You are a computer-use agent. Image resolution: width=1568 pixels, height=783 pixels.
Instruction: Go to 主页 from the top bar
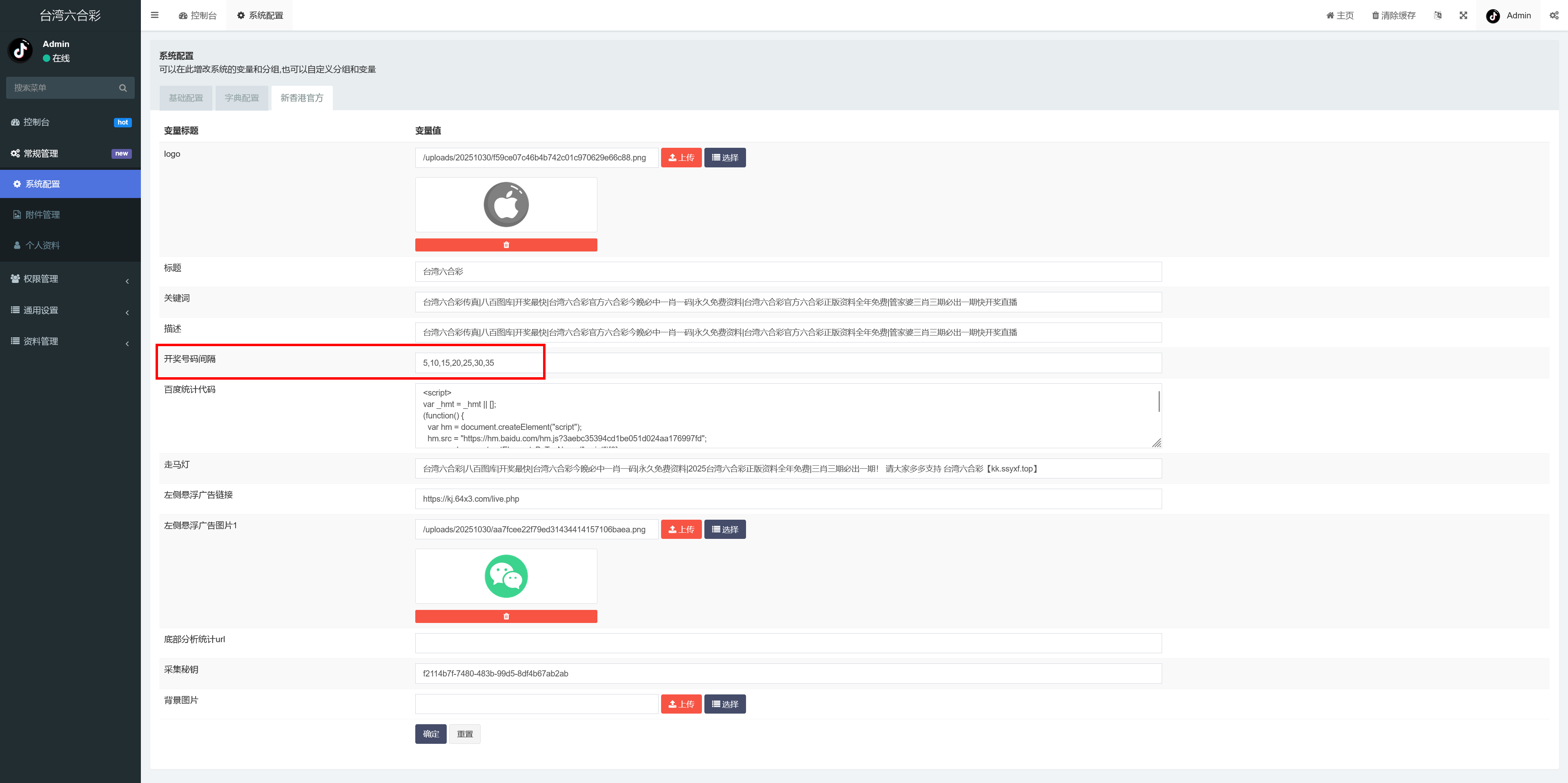tap(1340, 15)
